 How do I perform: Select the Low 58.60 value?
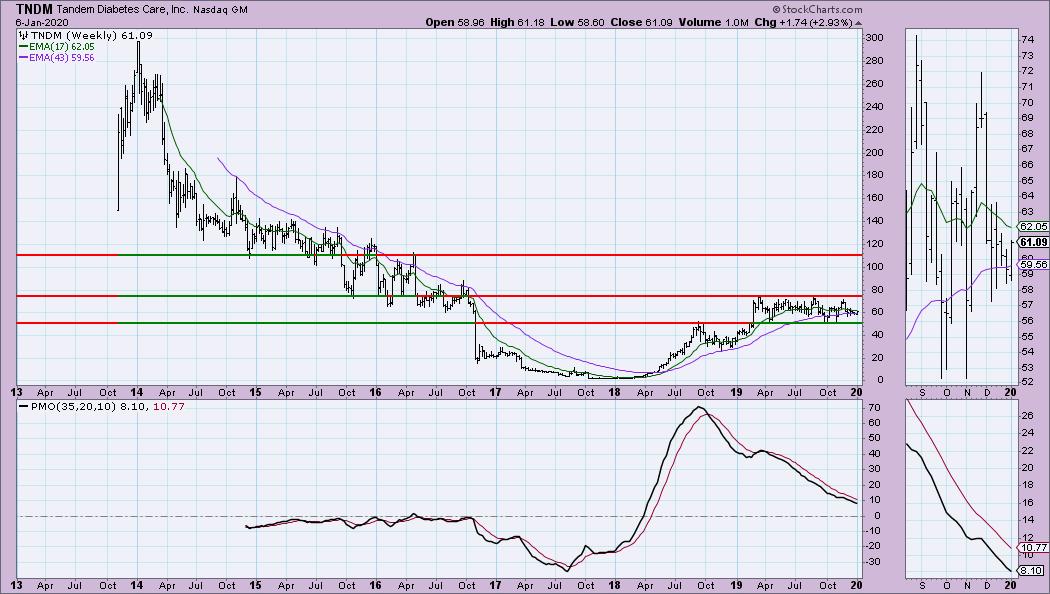click(x=577, y=22)
